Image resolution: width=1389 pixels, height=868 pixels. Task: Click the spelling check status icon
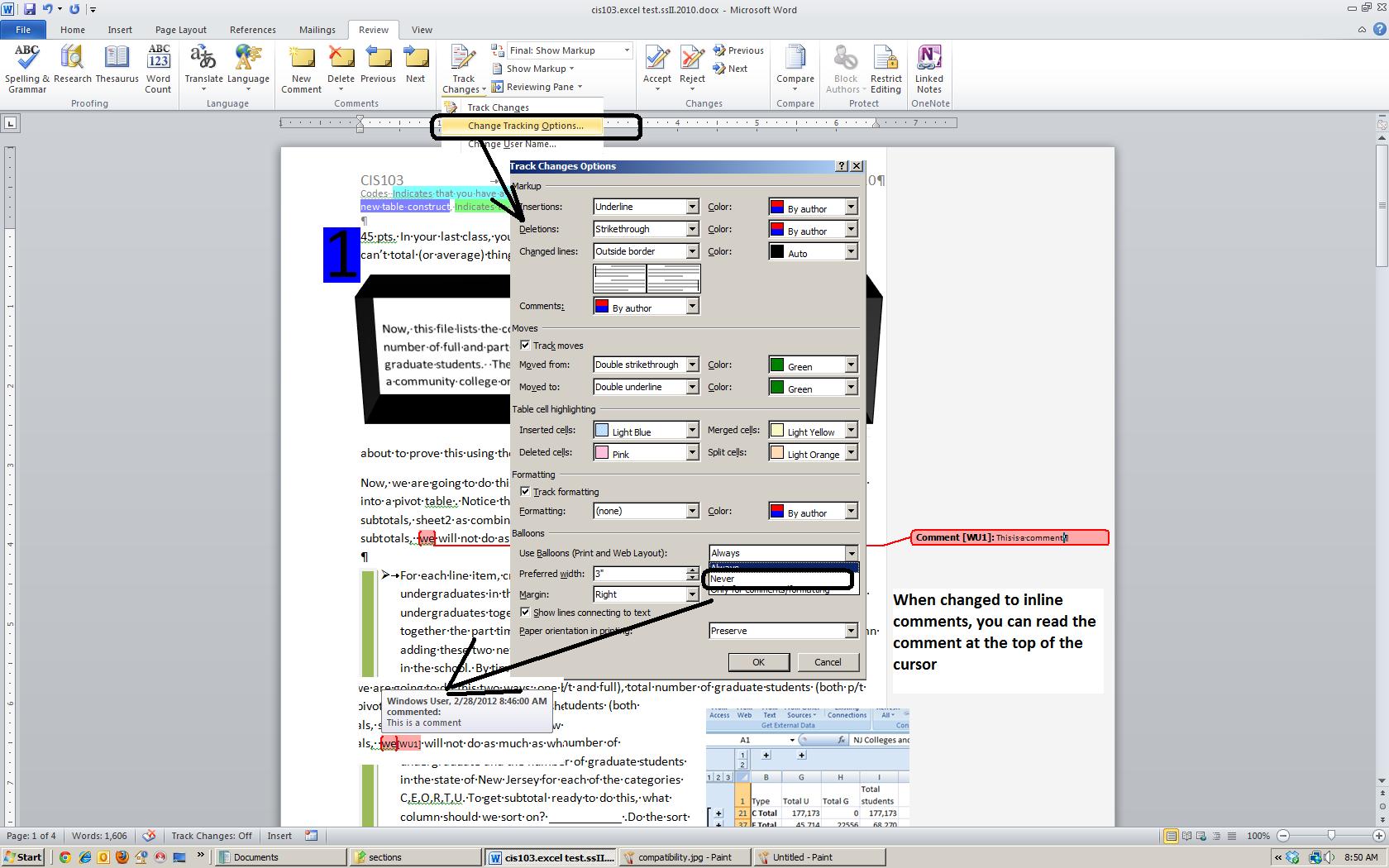(x=149, y=836)
